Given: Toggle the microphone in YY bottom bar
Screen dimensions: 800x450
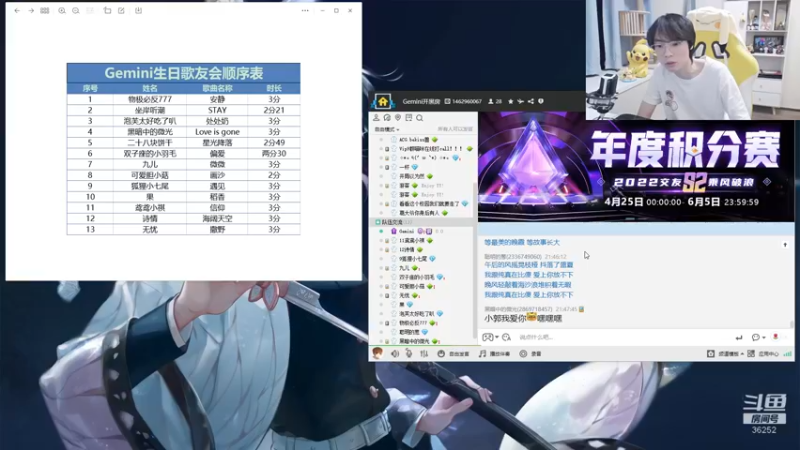Looking at the screenshot, I should [409, 354].
